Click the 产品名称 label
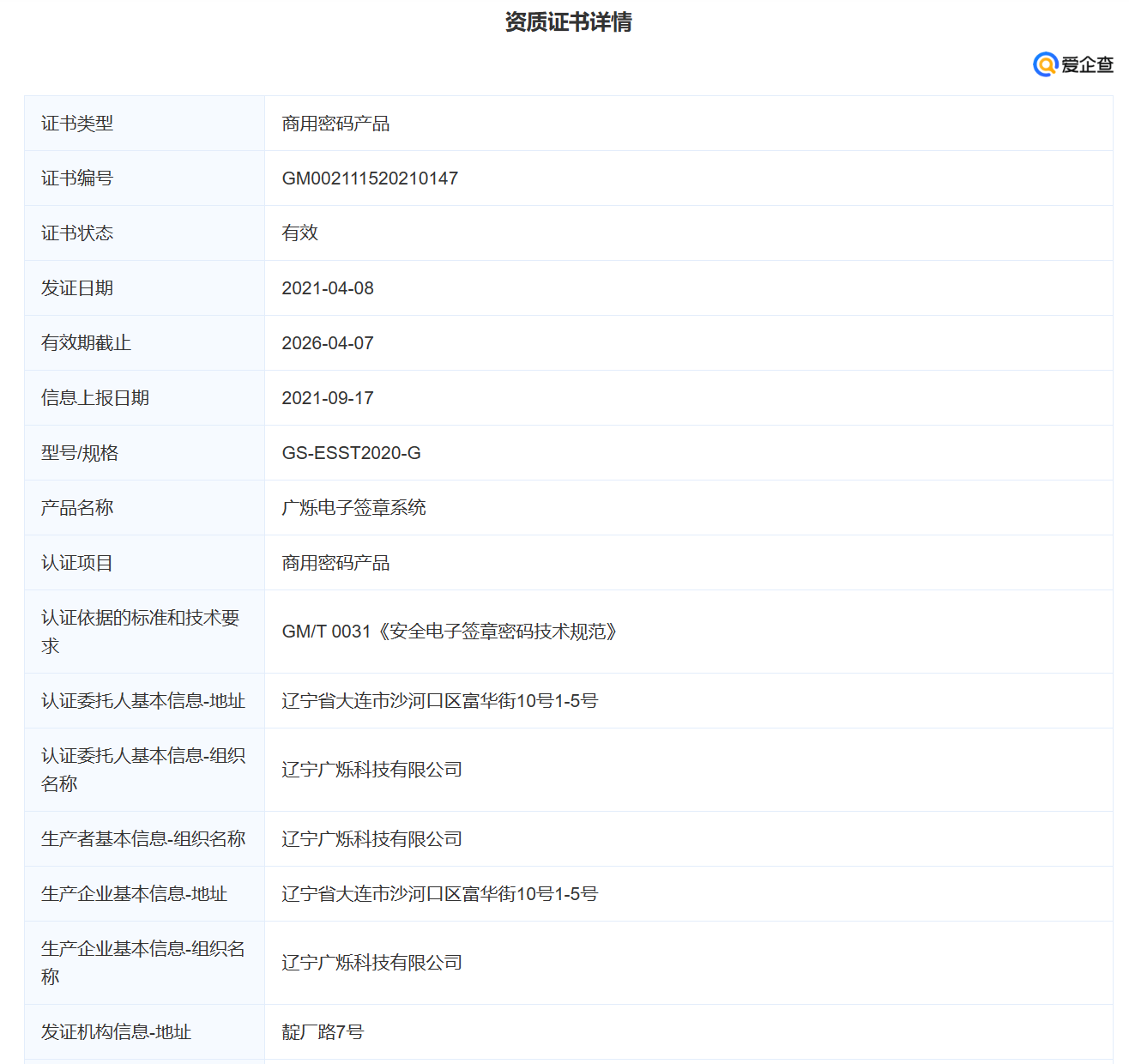This screenshot has height=1064, width=1129. [x=77, y=508]
